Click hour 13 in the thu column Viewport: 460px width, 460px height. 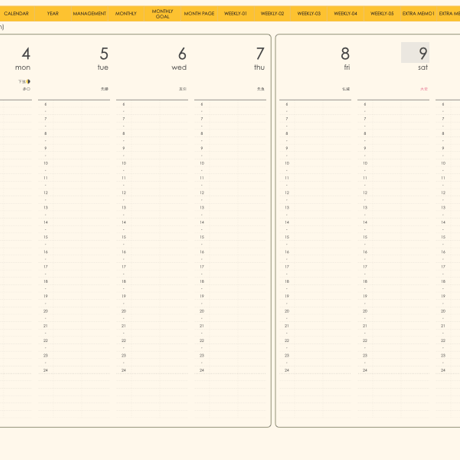(x=202, y=207)
